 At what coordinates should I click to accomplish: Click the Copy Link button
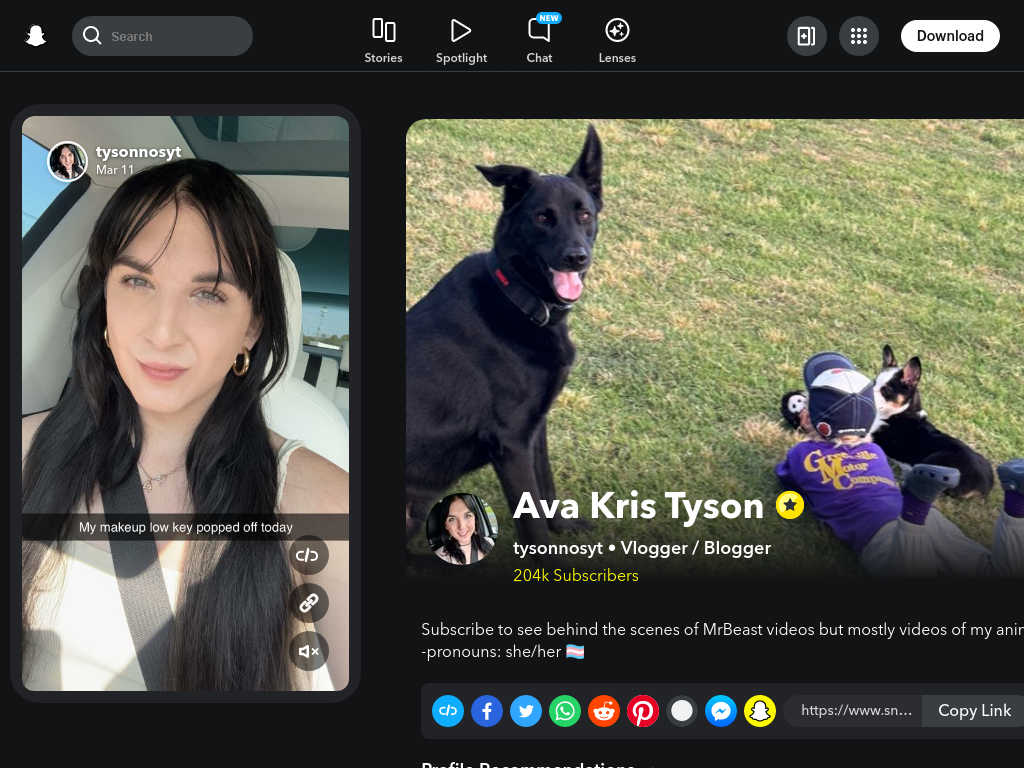(x=974, y=711)
